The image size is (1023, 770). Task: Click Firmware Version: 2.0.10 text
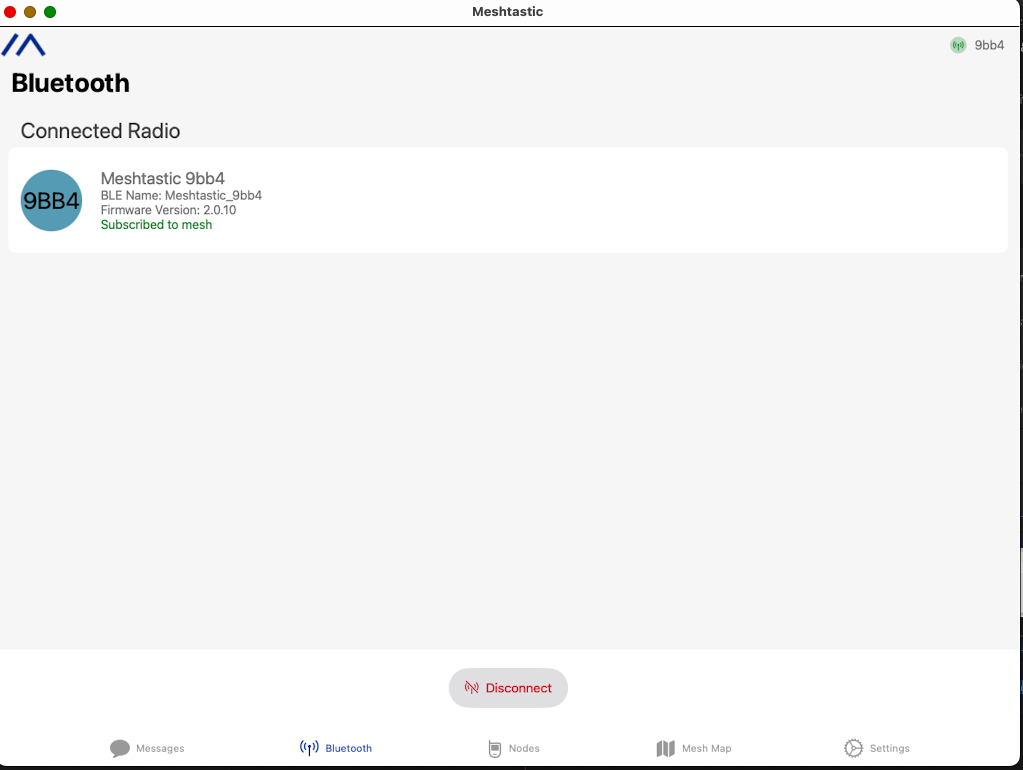pos(168,210)
